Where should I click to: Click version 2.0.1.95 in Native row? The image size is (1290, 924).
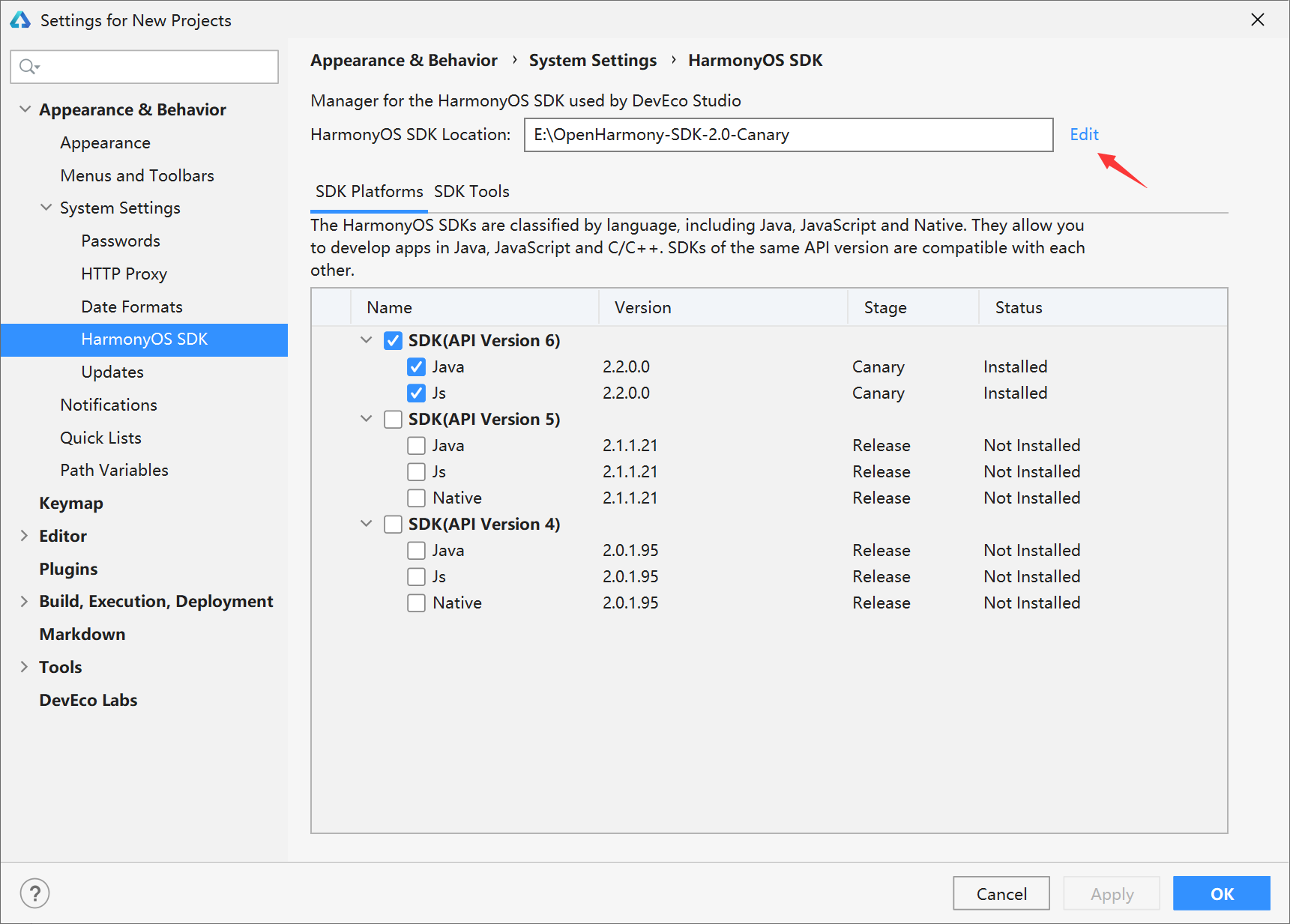click(x=630, y=603)
